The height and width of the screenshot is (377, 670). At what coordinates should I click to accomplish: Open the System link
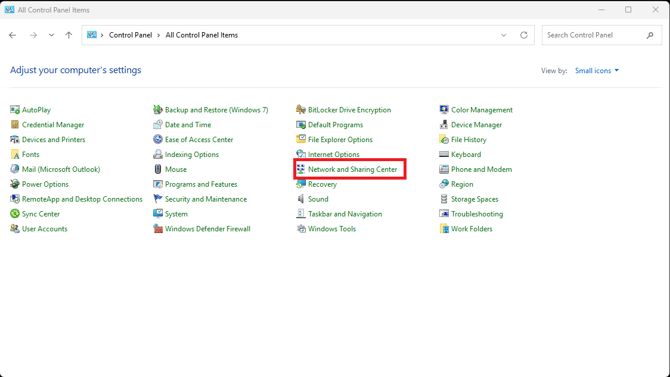click(176, 214)
